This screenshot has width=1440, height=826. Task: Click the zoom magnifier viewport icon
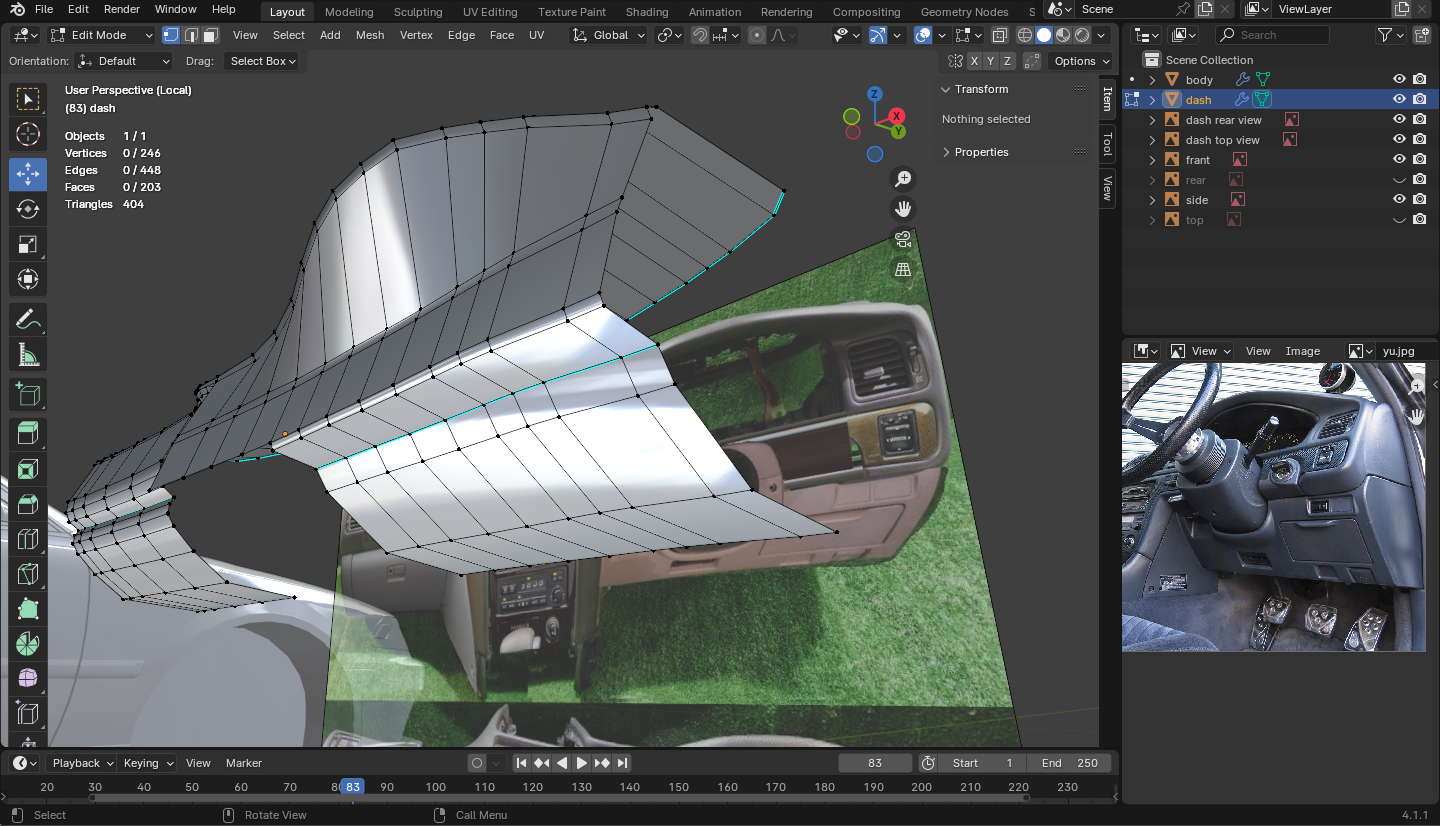903,179
